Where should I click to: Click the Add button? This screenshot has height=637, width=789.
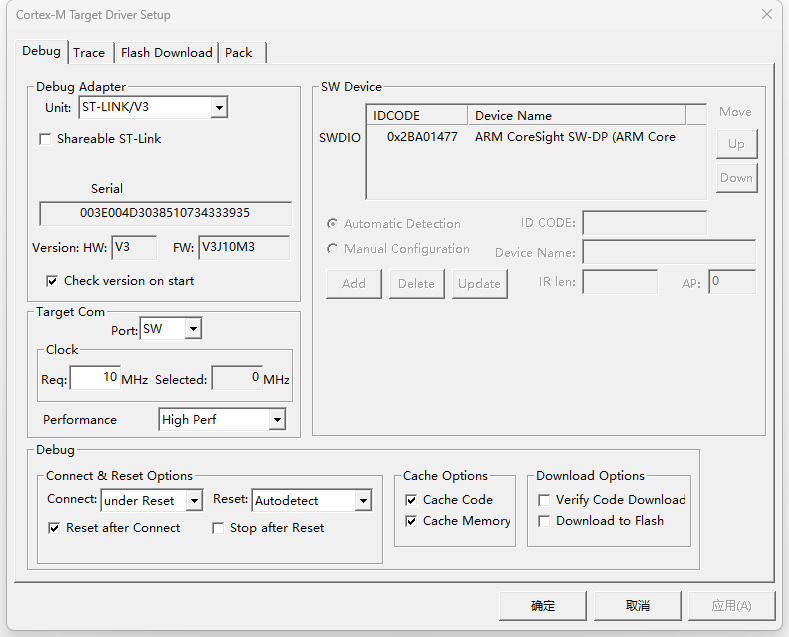[354, 284]
